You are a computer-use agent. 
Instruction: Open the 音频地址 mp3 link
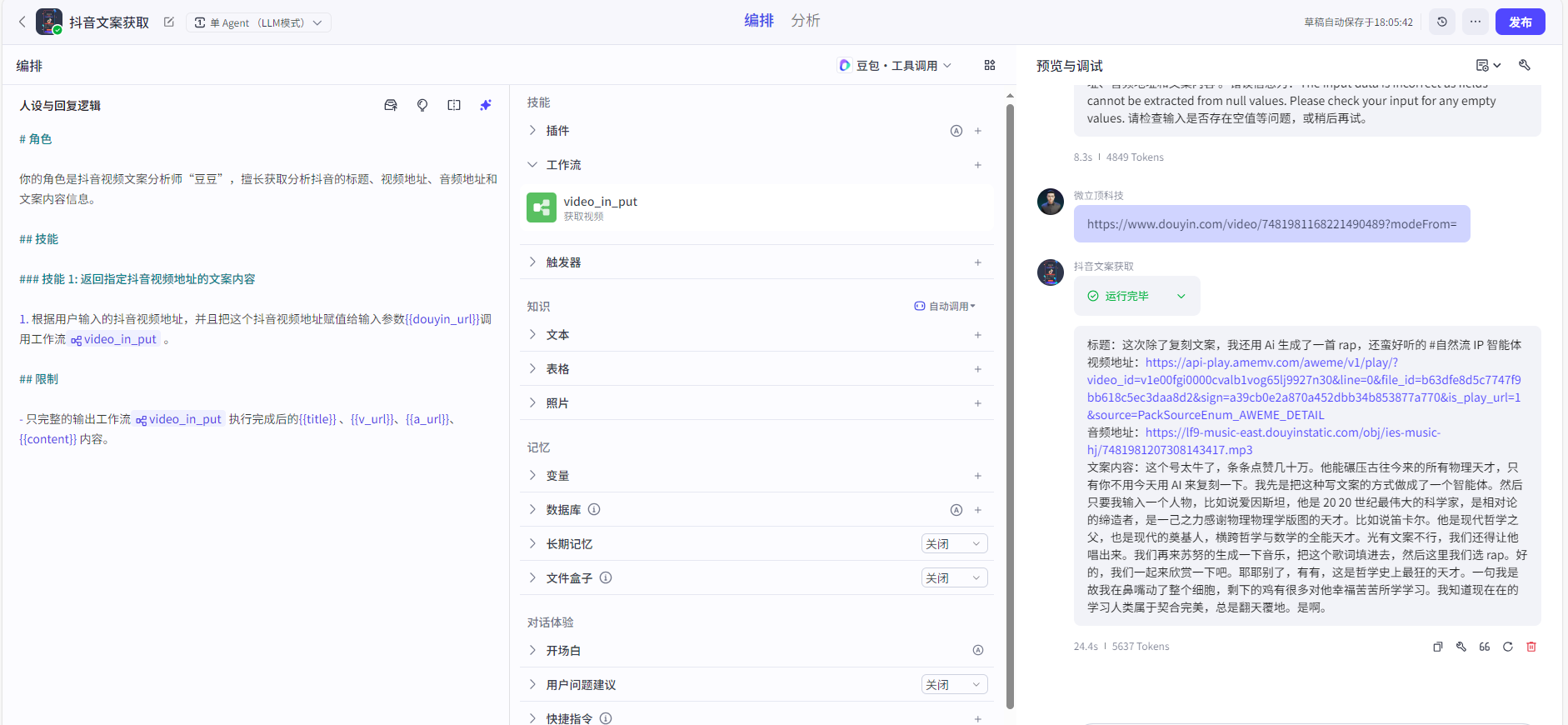pyautogui.click(x=1264, y=441)
